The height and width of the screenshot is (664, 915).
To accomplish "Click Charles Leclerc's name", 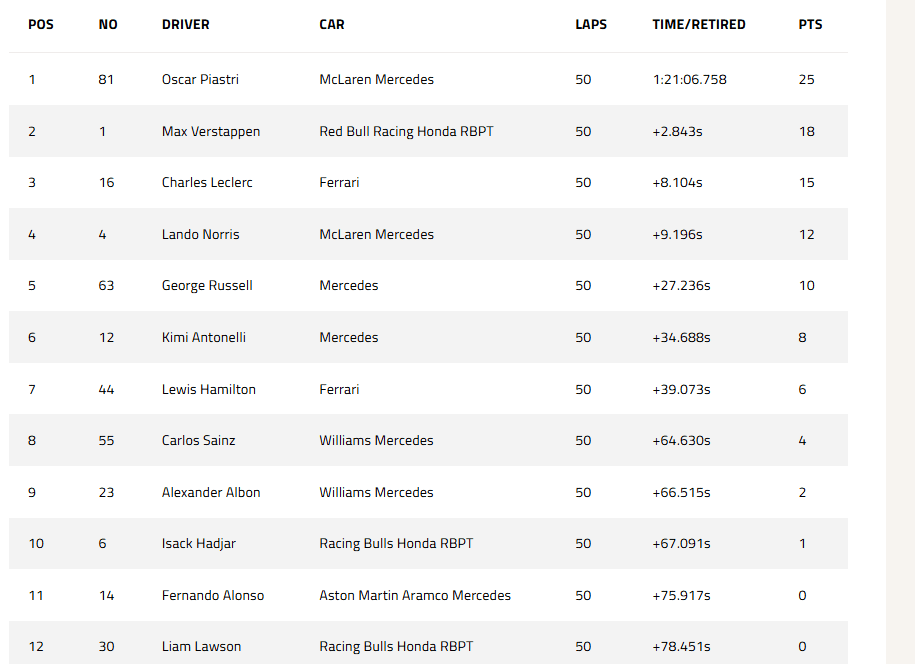I will (207, 183).
